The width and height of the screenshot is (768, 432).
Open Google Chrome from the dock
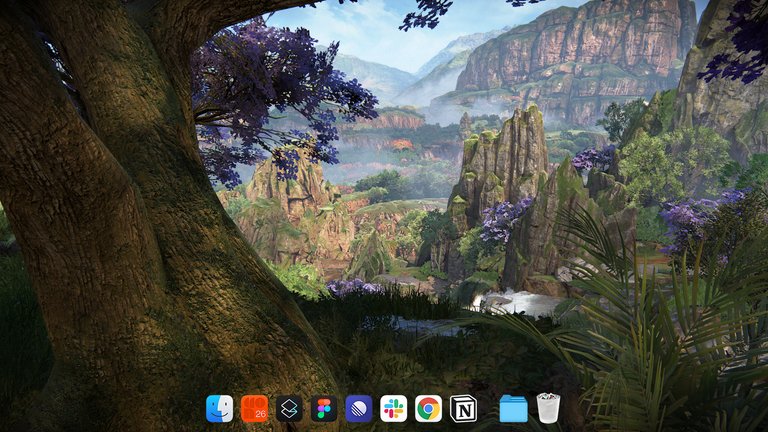428,408
